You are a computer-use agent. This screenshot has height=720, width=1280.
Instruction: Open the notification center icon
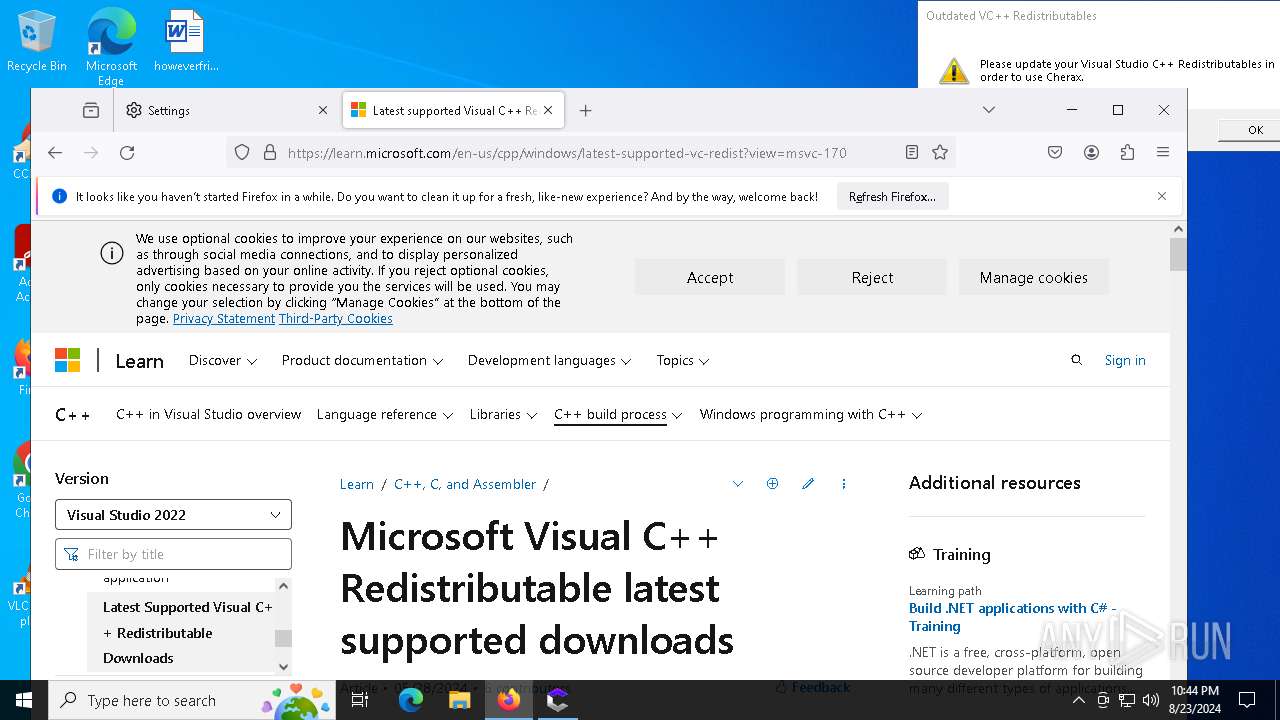(x=1247, y=700)
